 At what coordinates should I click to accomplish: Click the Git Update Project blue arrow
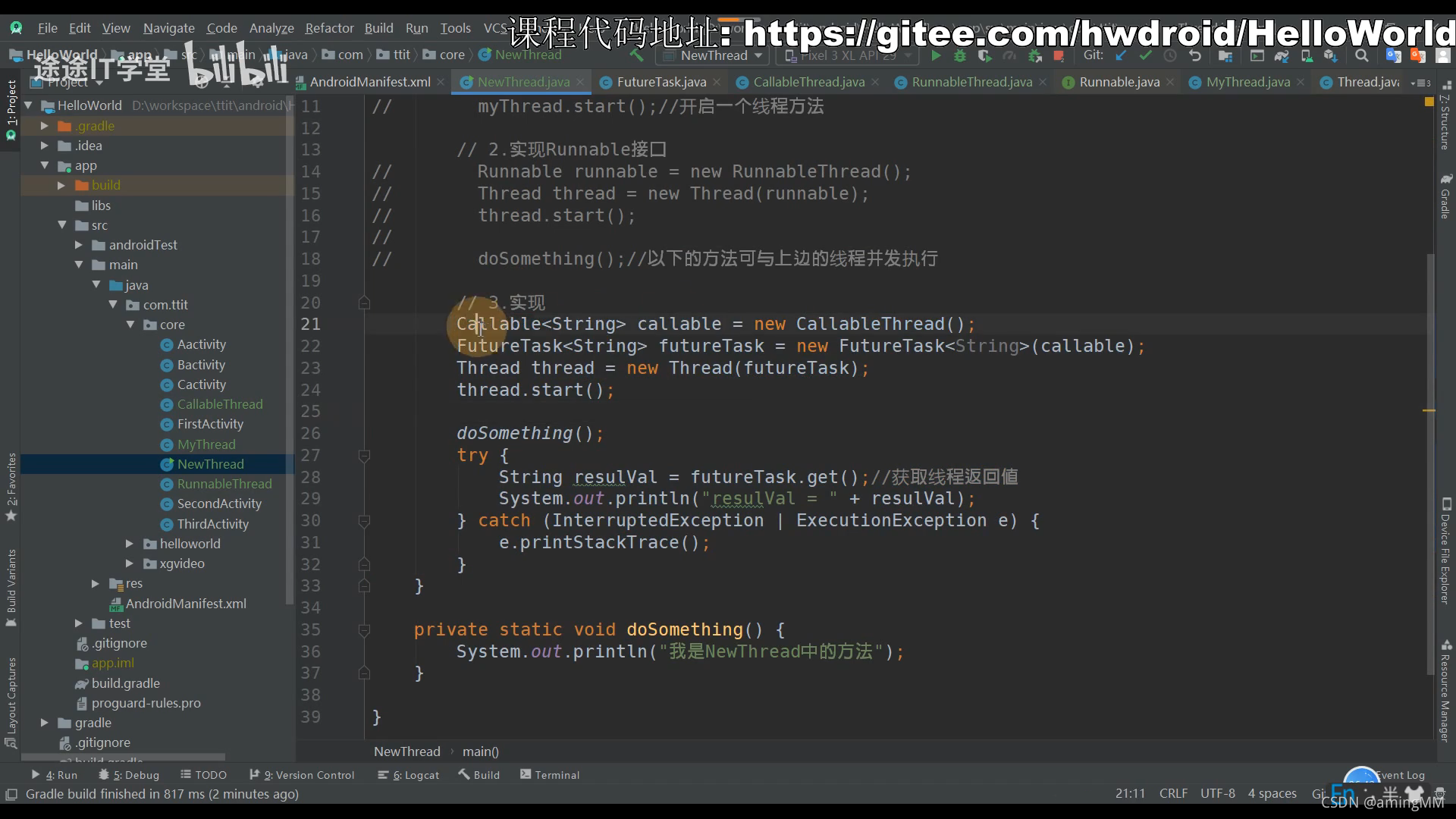(x=1121, y=55)
